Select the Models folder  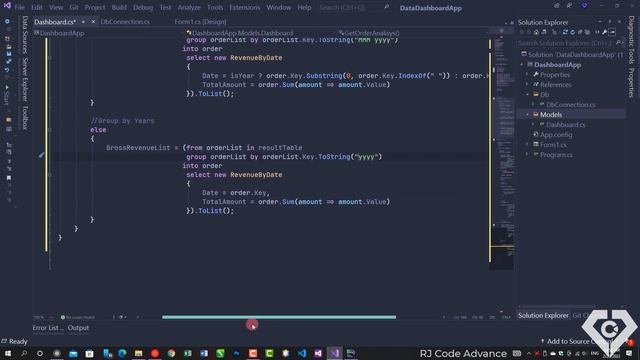(x=551, y=115)
